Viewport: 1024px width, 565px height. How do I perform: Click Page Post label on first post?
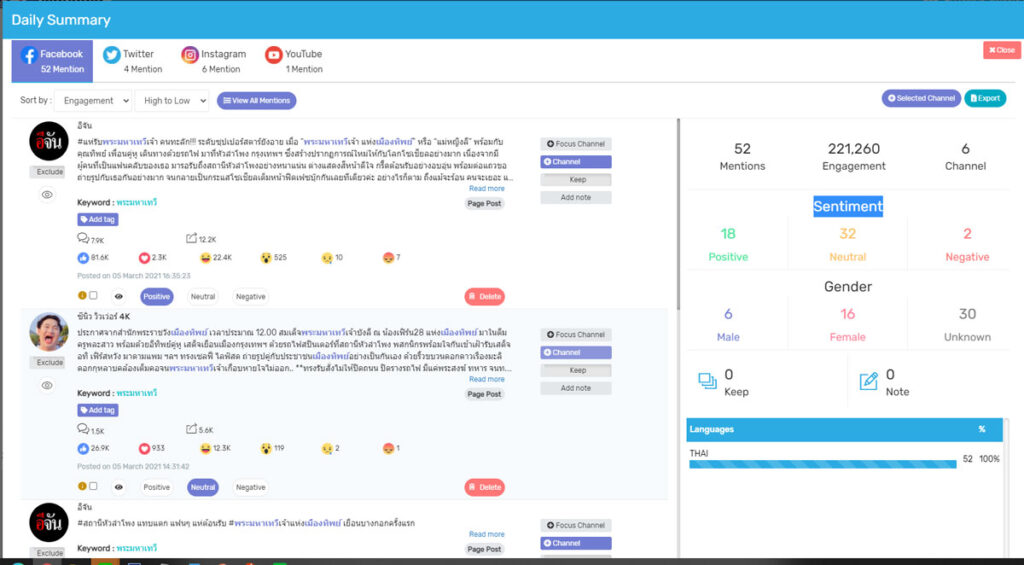pyautogui.click(x=485, y=203)
